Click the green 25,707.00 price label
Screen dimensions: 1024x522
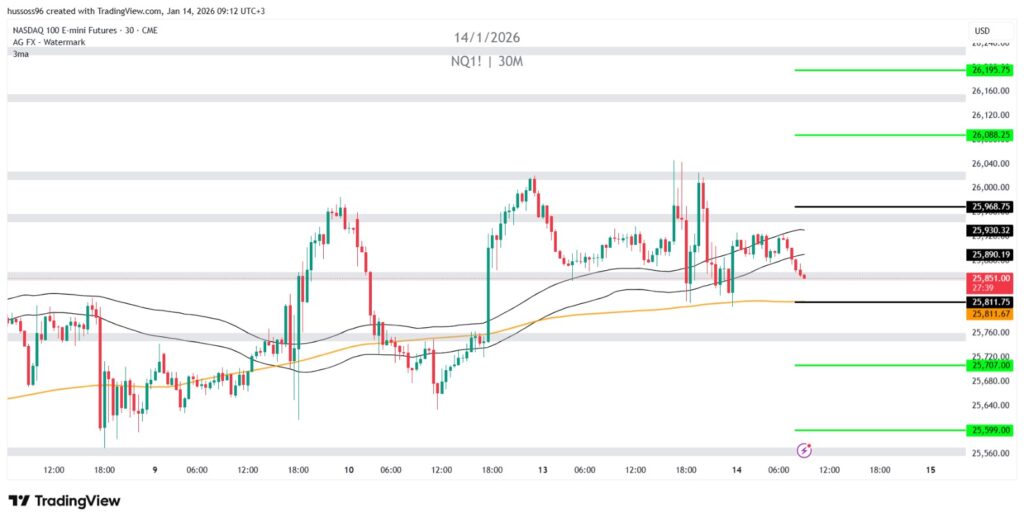tap(990, 366)
